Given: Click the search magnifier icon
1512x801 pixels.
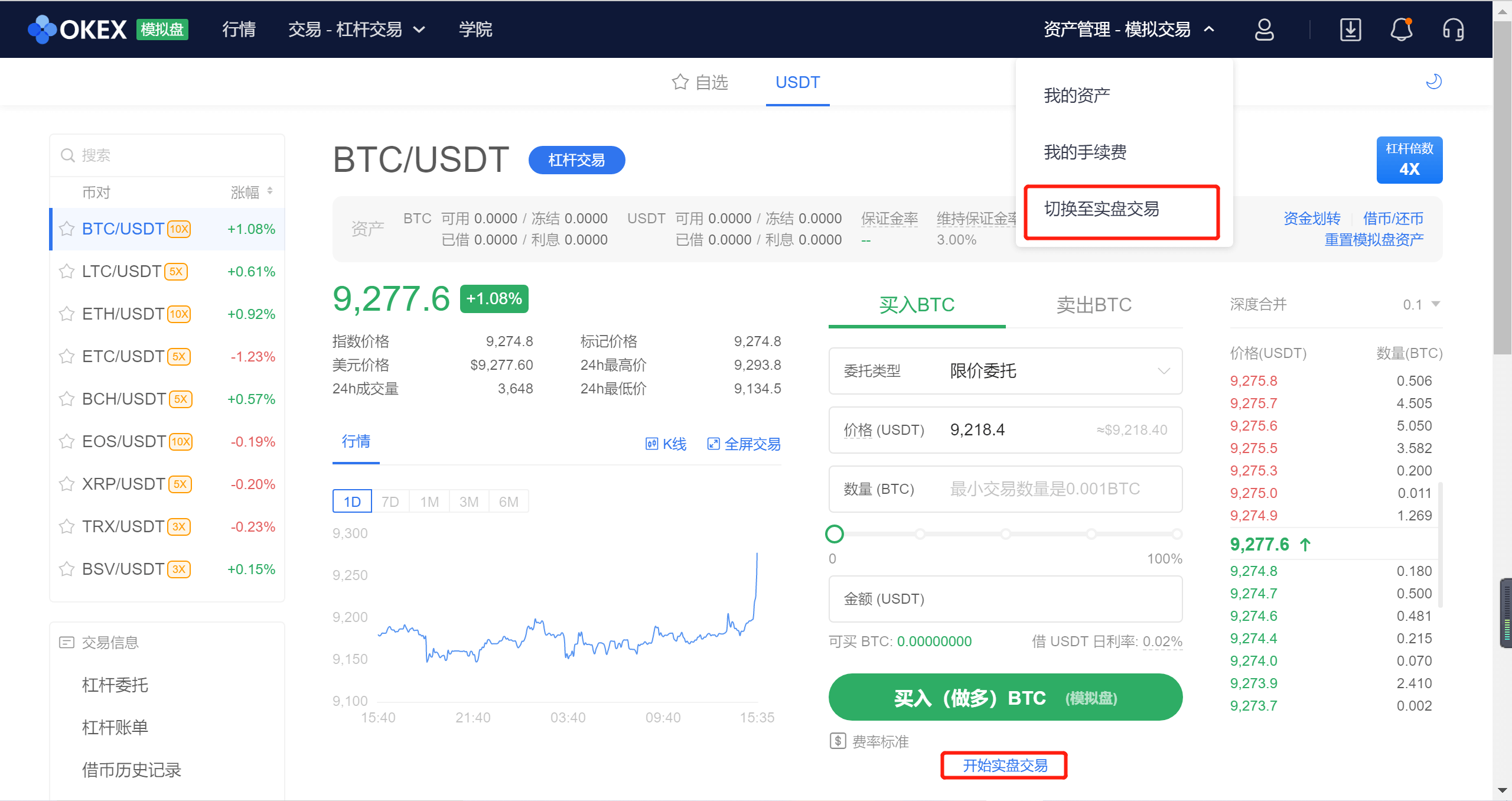Looking at the screenshot, I should [x=68, y=155].
